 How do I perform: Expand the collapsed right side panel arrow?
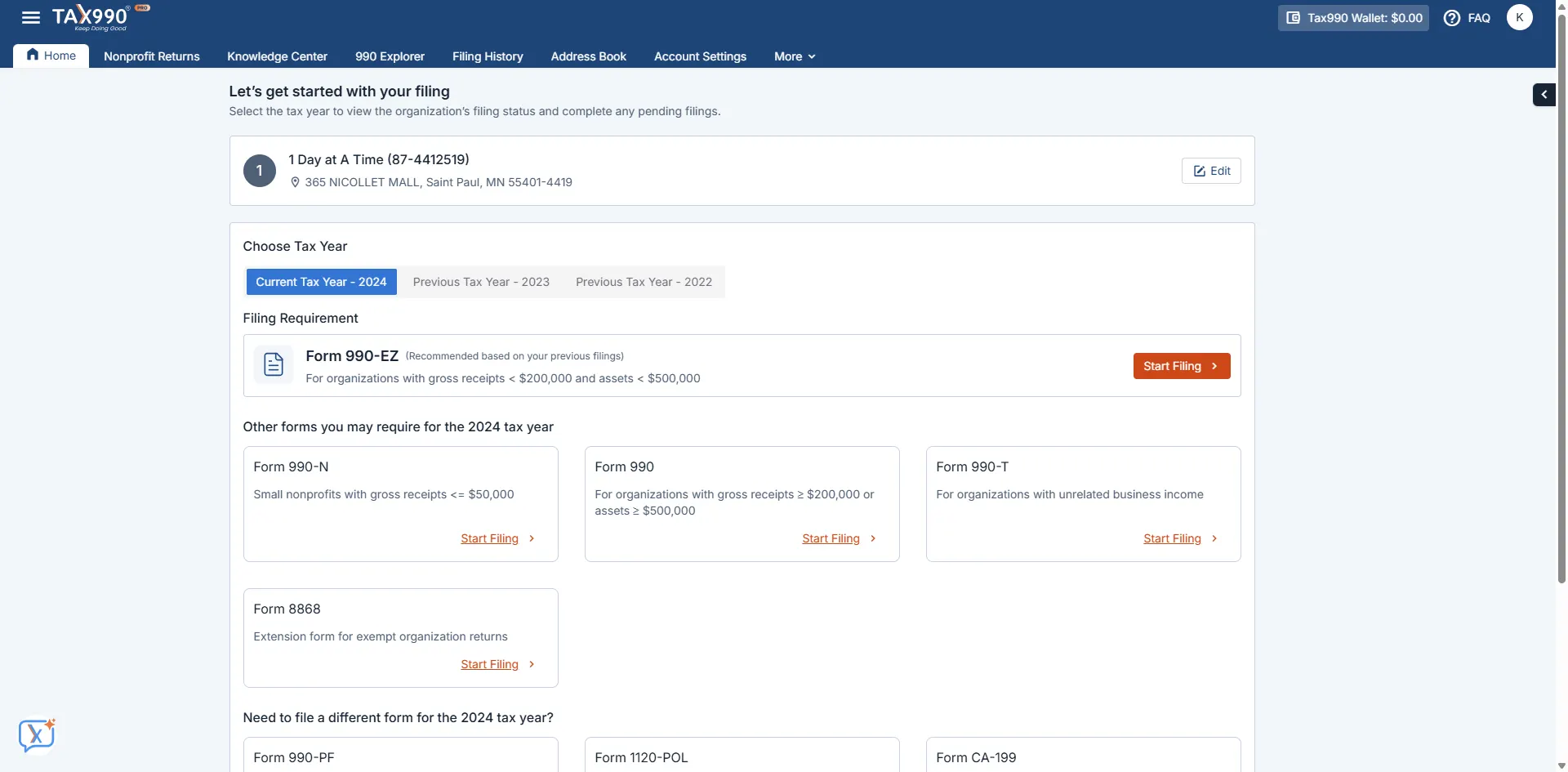tap(1543, 95)
